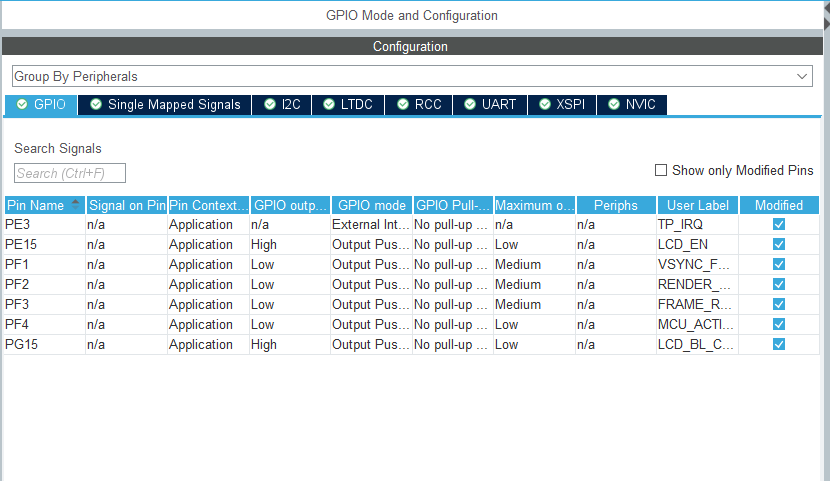This screenshot has height=481, width=830.
Task: Enable Show only Modified Pins checkbox
Action: [661, 170]
